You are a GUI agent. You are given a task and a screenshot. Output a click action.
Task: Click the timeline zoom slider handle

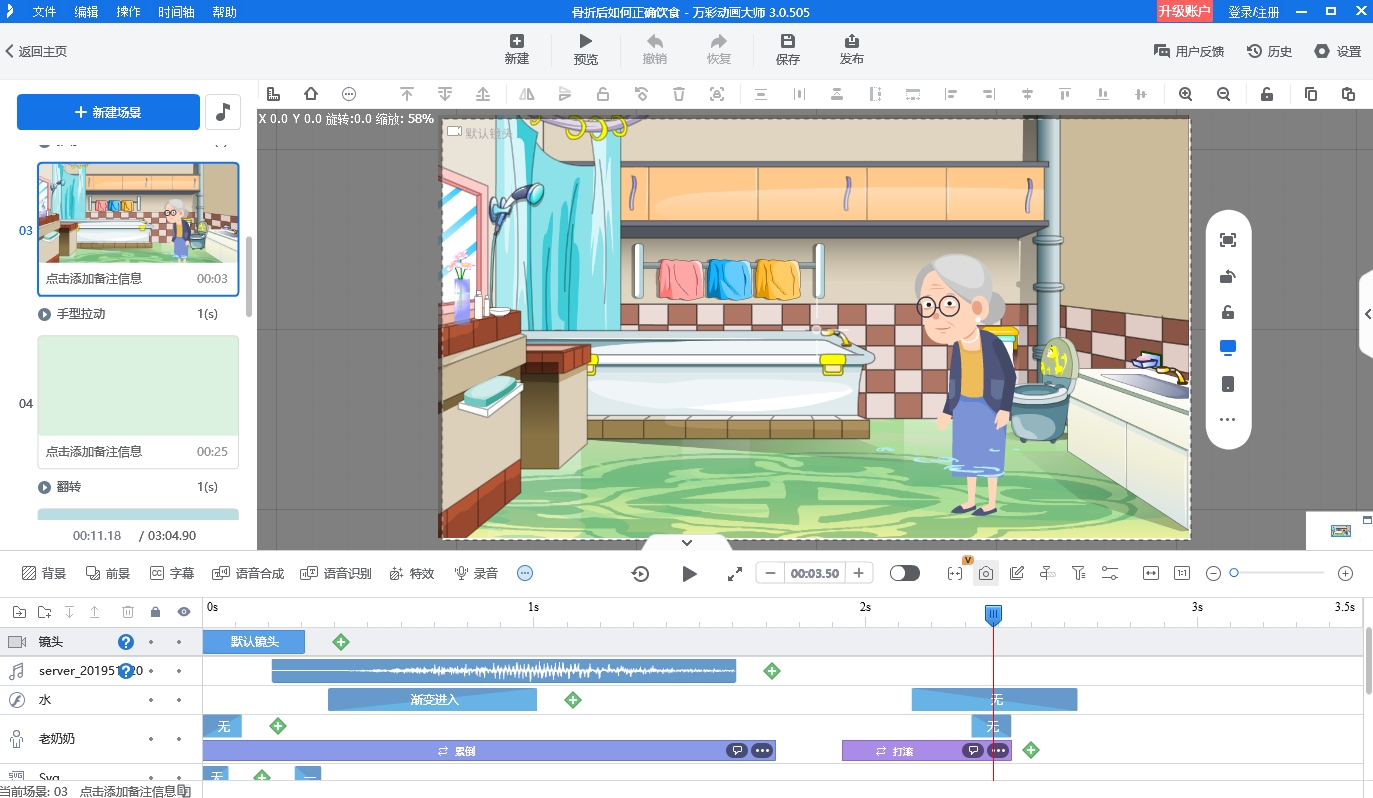coord(1234,573)
